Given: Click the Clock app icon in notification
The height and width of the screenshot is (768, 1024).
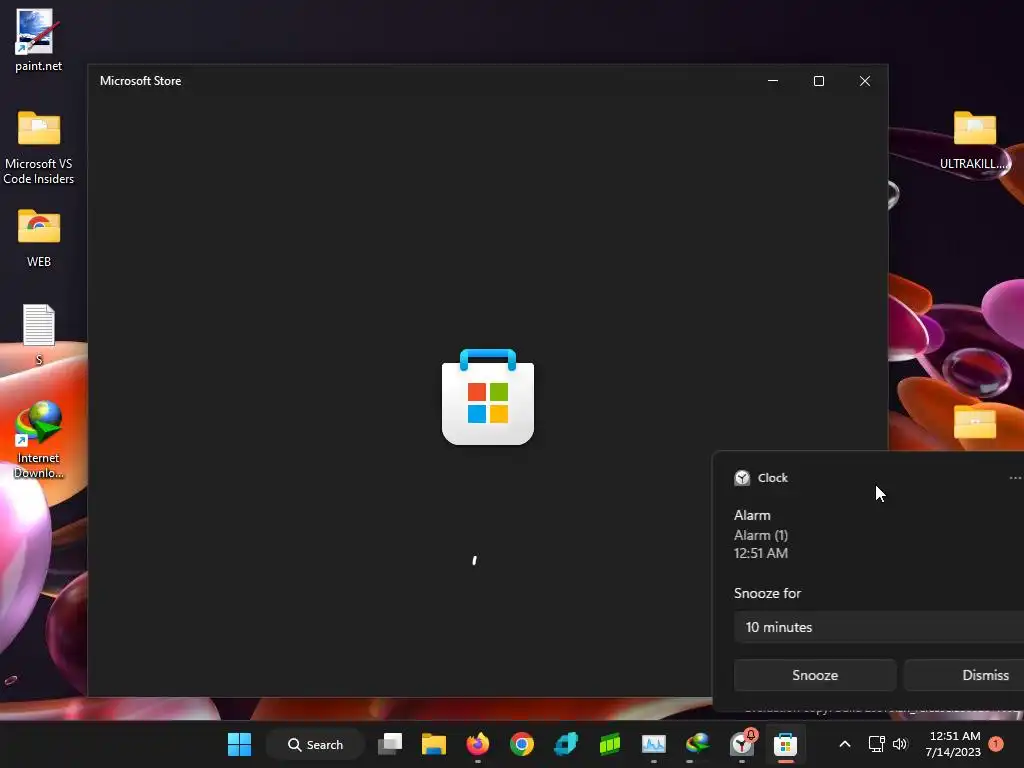Looking at the screenshot, I should [x=742, y=478].
